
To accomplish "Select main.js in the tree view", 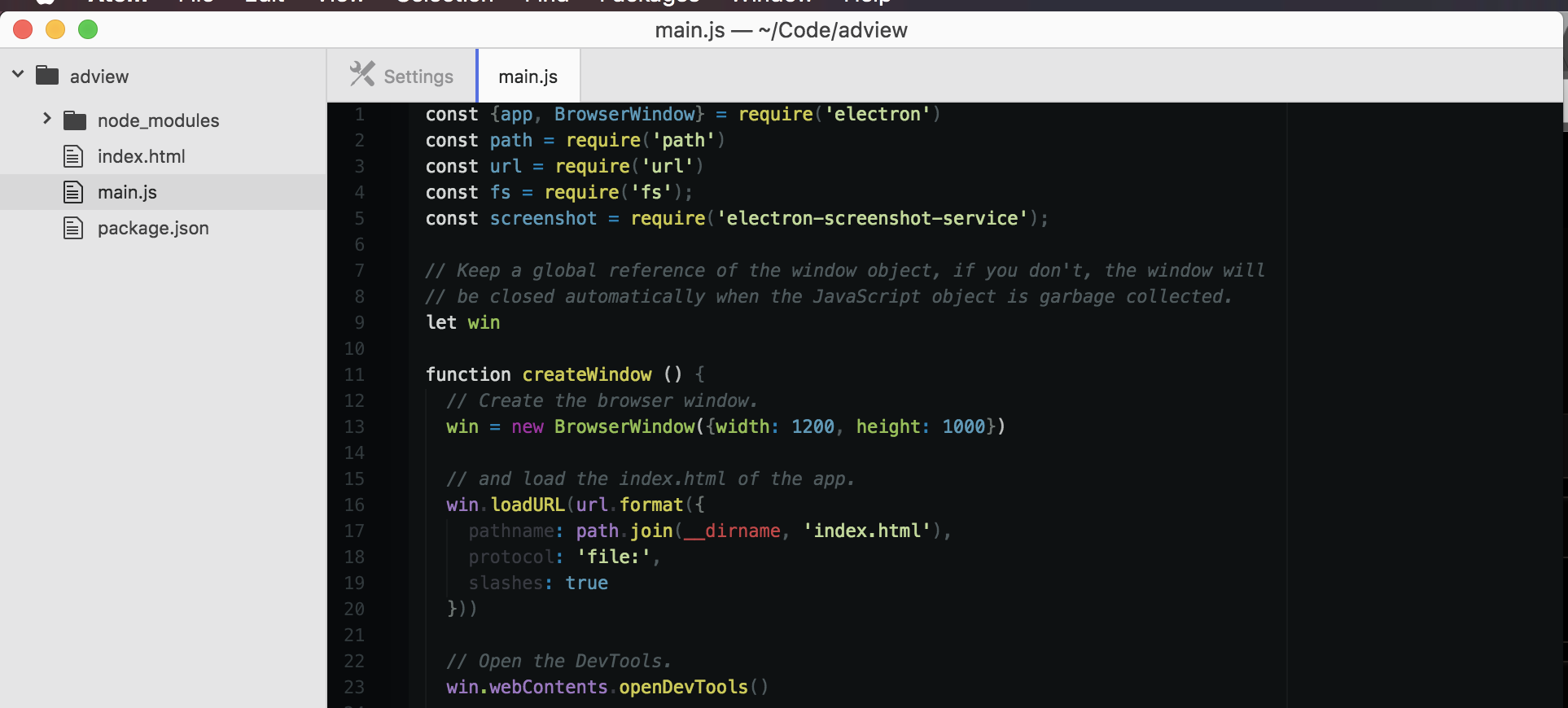I will (127, 192).
